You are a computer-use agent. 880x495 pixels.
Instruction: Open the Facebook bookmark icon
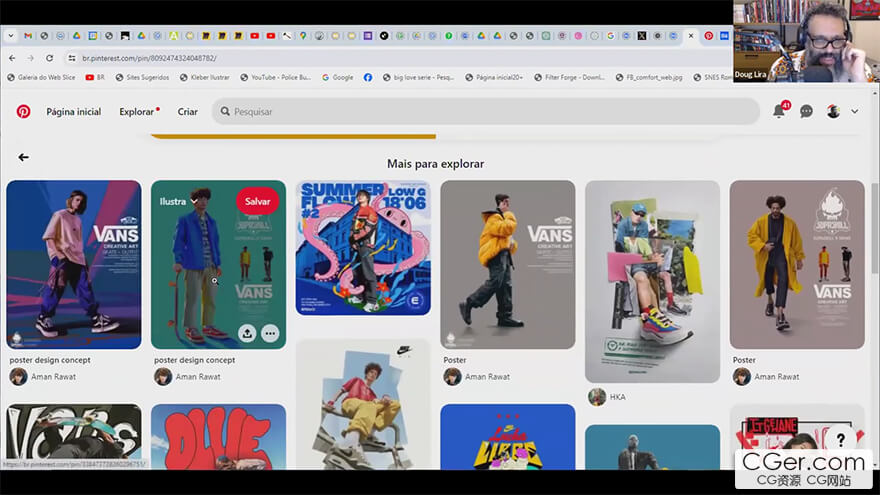[x=368, y=77]
